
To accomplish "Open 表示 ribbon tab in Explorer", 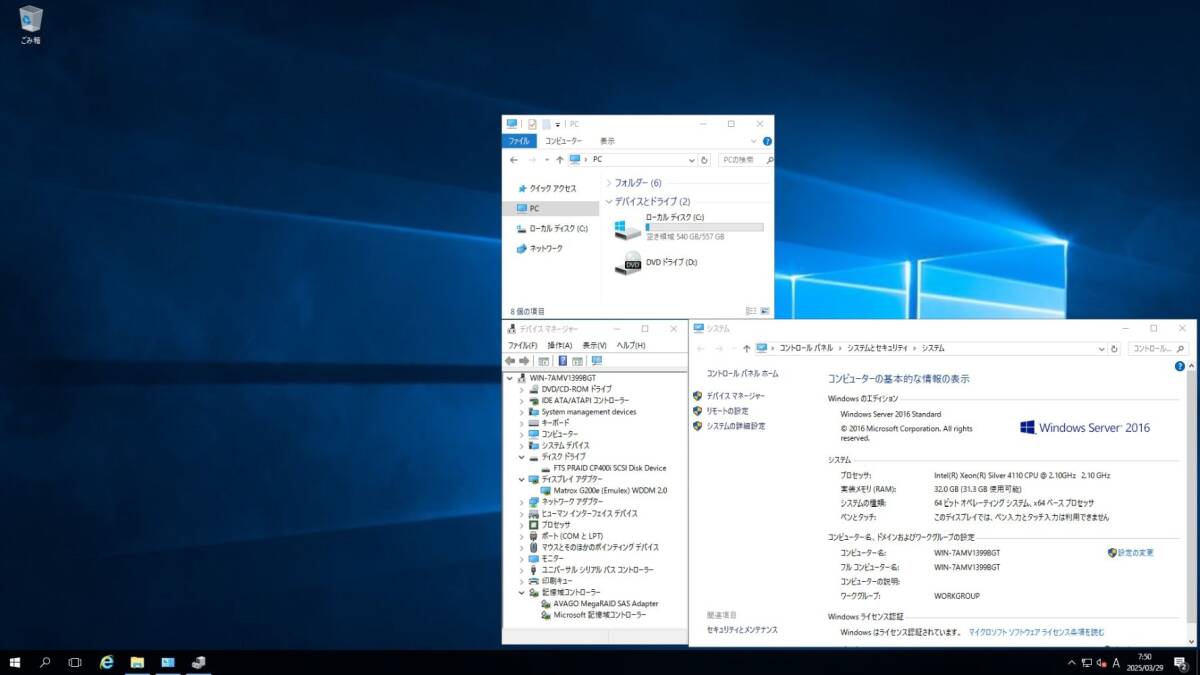I will pos(608,142).
